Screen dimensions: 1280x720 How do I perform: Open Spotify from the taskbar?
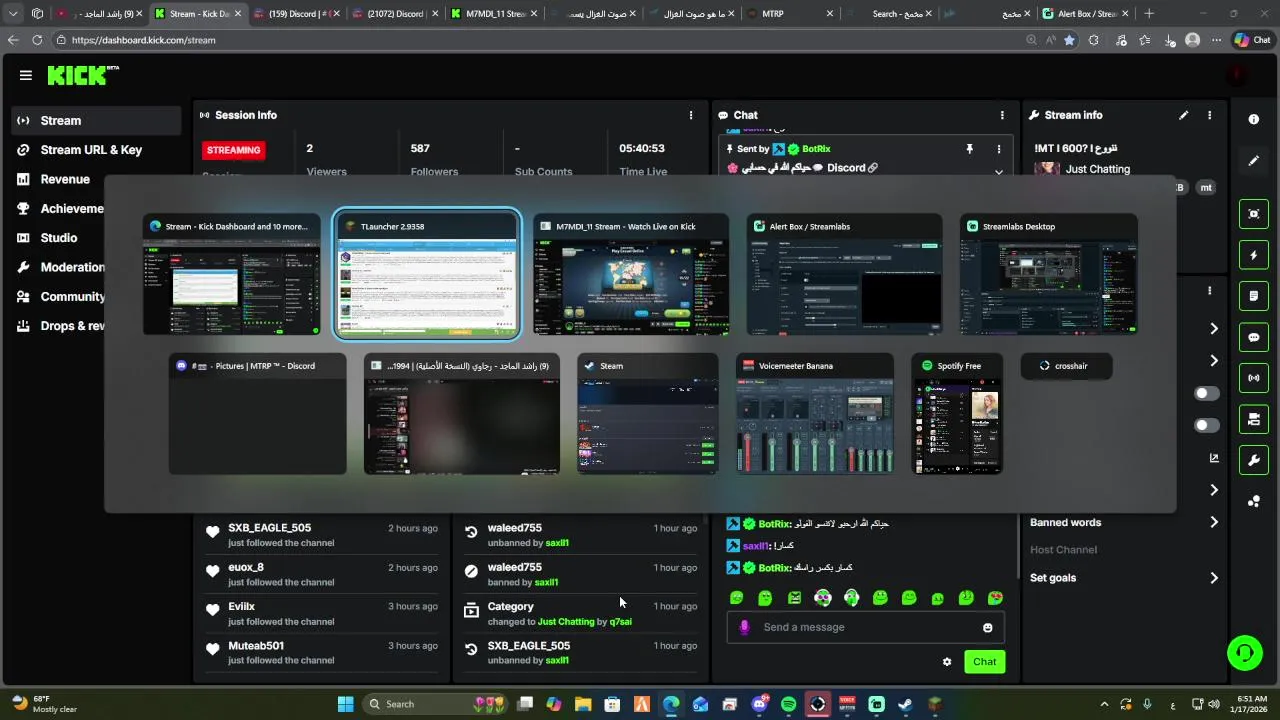coord(788,704)
